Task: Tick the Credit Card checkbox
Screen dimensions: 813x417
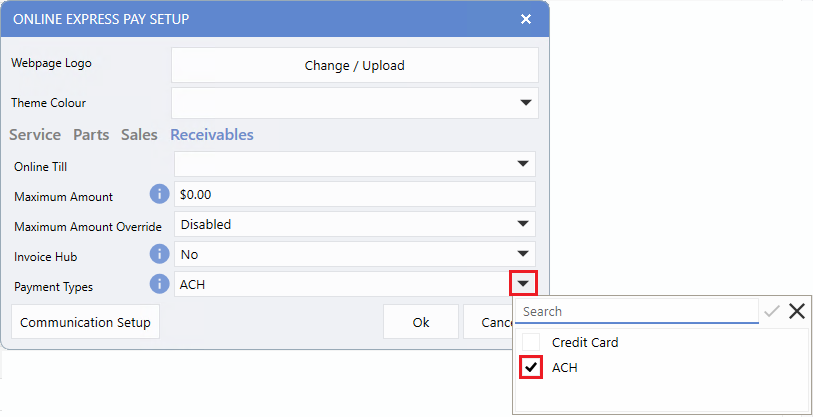Action: click(x=530, y=342)
